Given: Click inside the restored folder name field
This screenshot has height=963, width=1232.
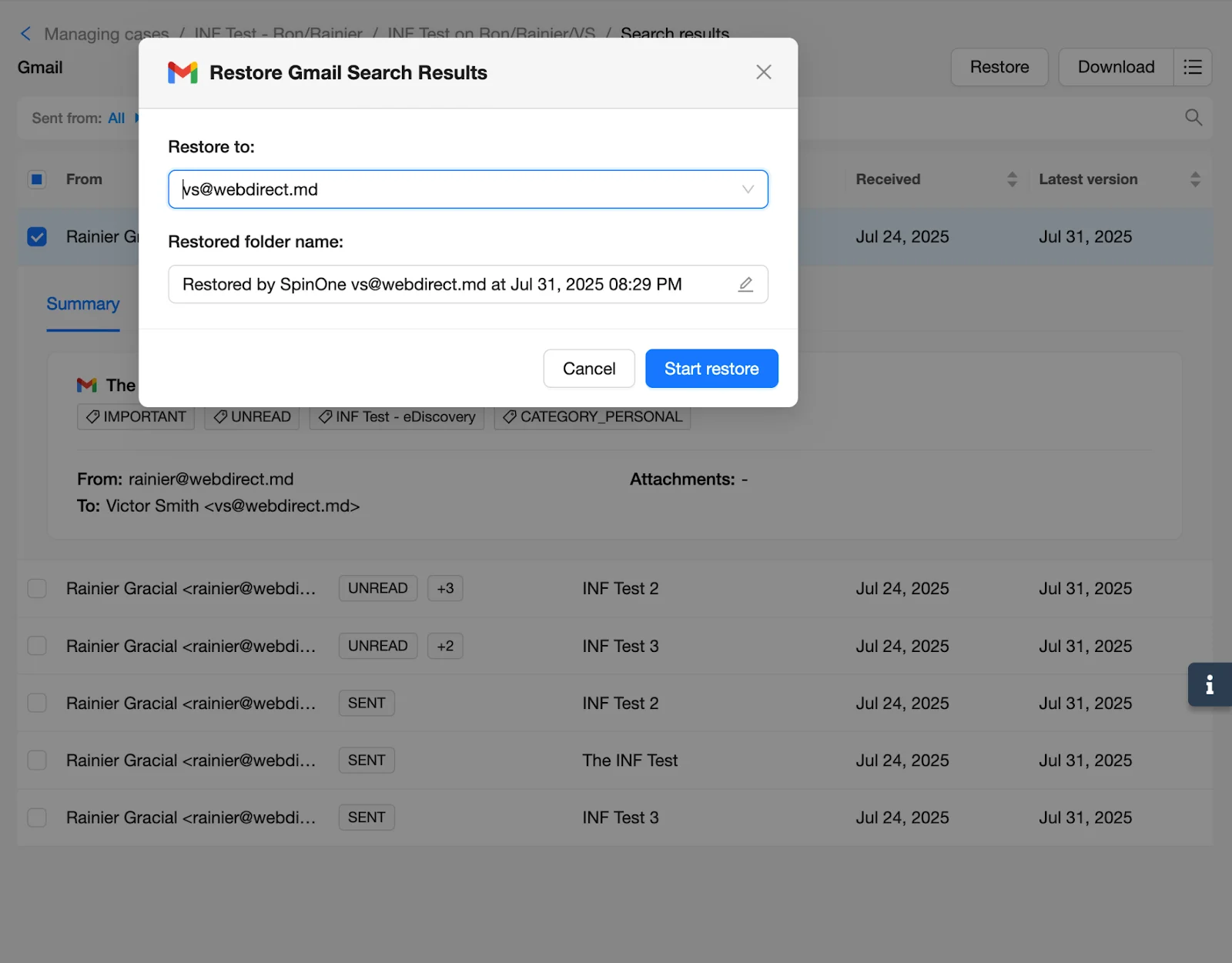Looking at the screenshot, I should [431, 284].
